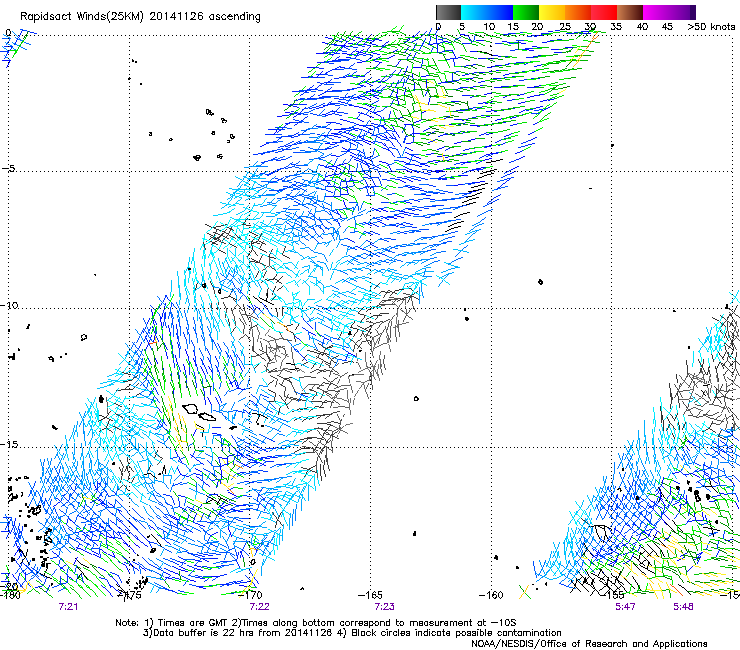Image resolution: width=740 pixels, height=650 pixels.
Task: Click the '25' legend scale label
Action: [x=564, y=27]
